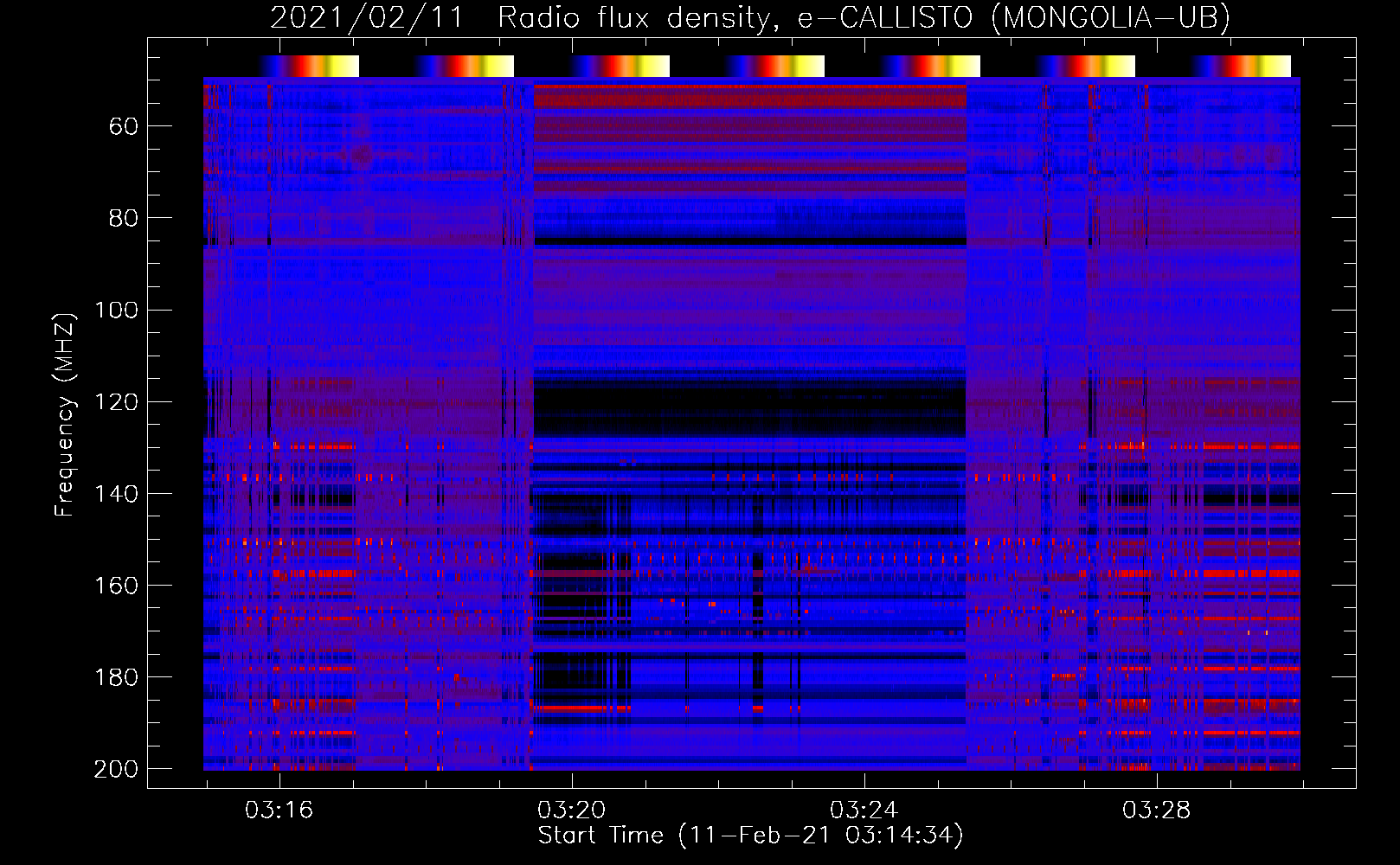1400x865 pixels.
Task: Select the 200 frequency tick label
Action: (116, 768)
